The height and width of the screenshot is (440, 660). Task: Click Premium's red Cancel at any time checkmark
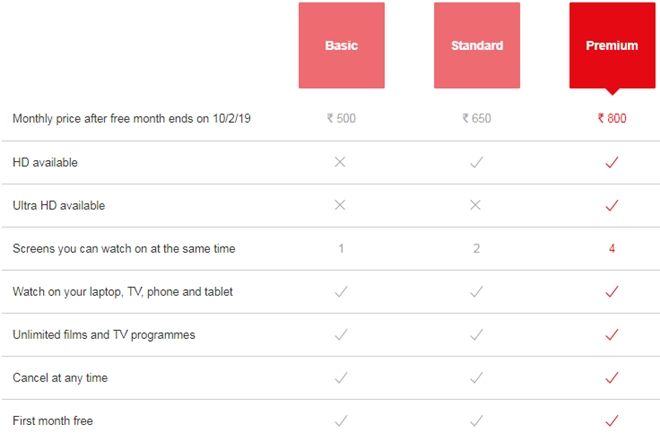612,378
